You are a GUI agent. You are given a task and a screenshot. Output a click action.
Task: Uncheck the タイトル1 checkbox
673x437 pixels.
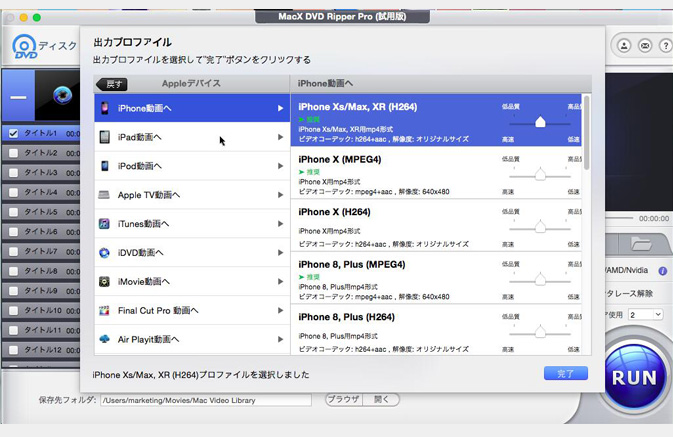13,134
